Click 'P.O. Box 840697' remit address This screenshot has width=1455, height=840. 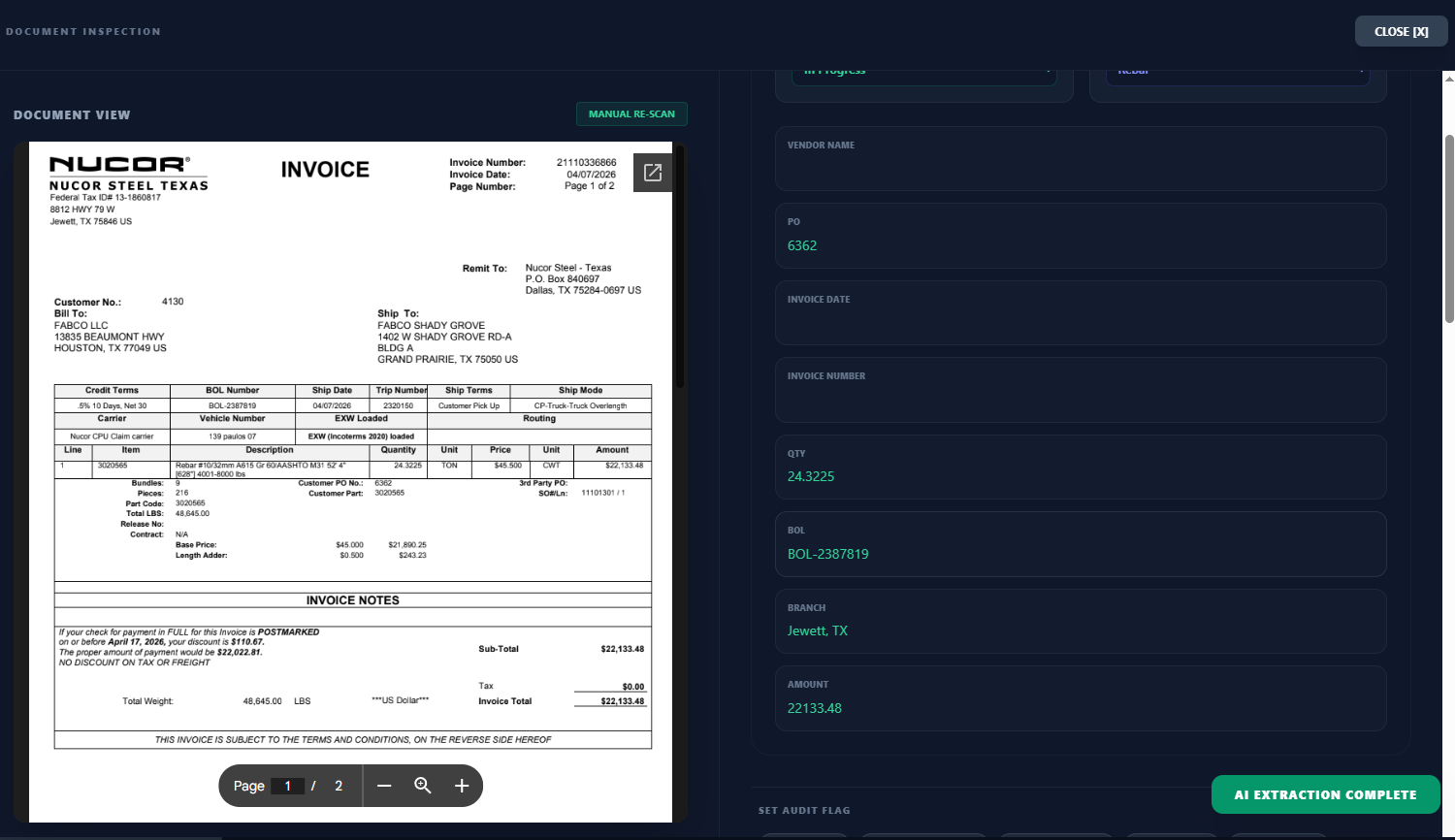(x=563, y=279)
